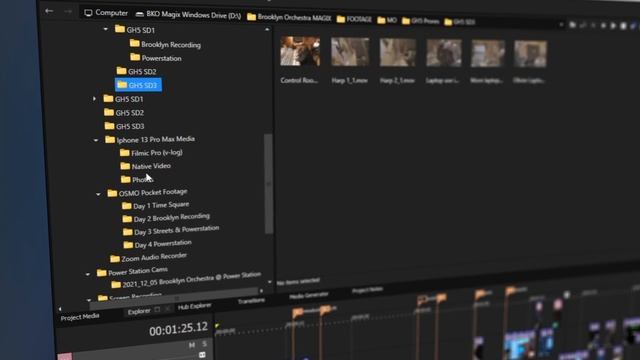This screenshot has height=360, width=640.
Task: Select the MO folder in the path bar
Action: coord(387,20)
